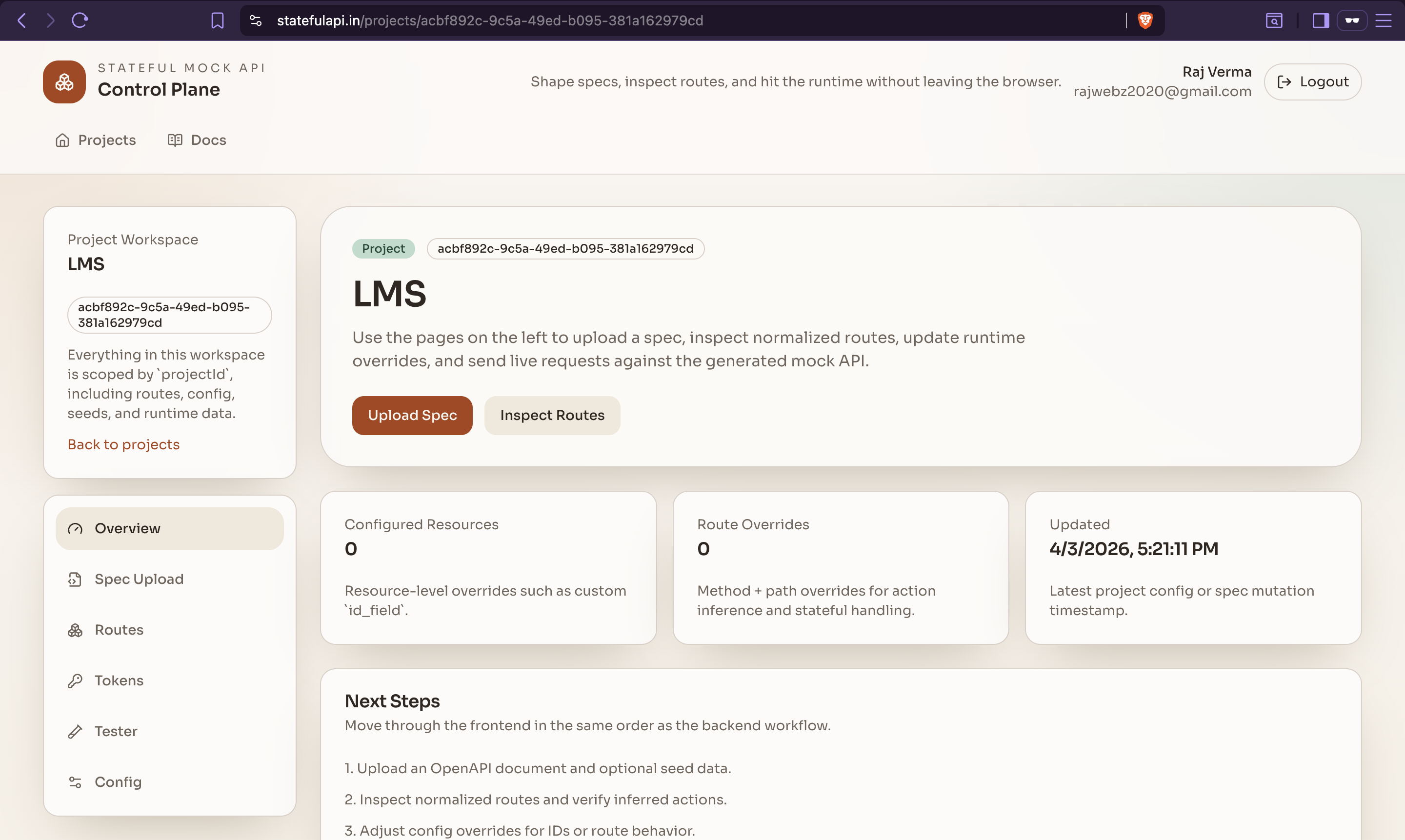1405x840 pixels.
Task: Open the browser hamburger menu
Action: [x=1384, y=20]
